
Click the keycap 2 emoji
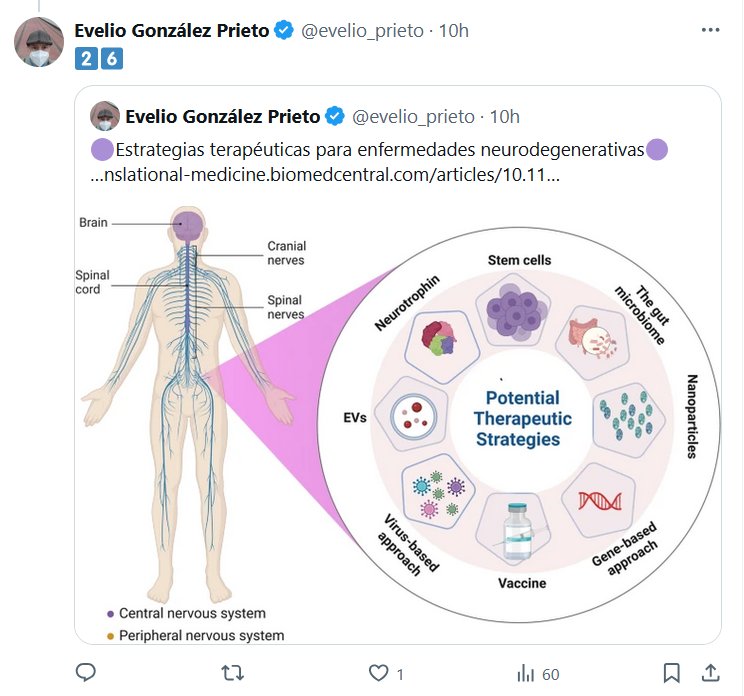pos(86,59)
